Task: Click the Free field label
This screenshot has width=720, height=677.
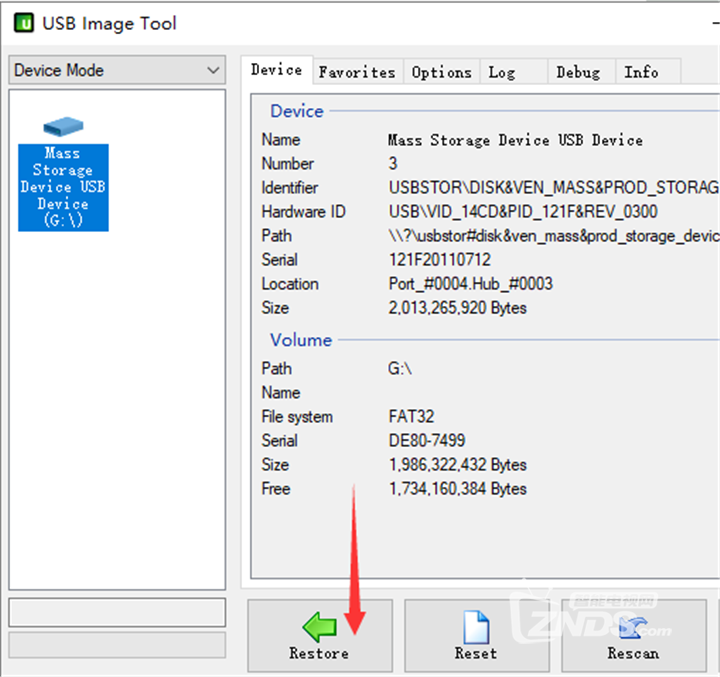Action: click(276, 489)
